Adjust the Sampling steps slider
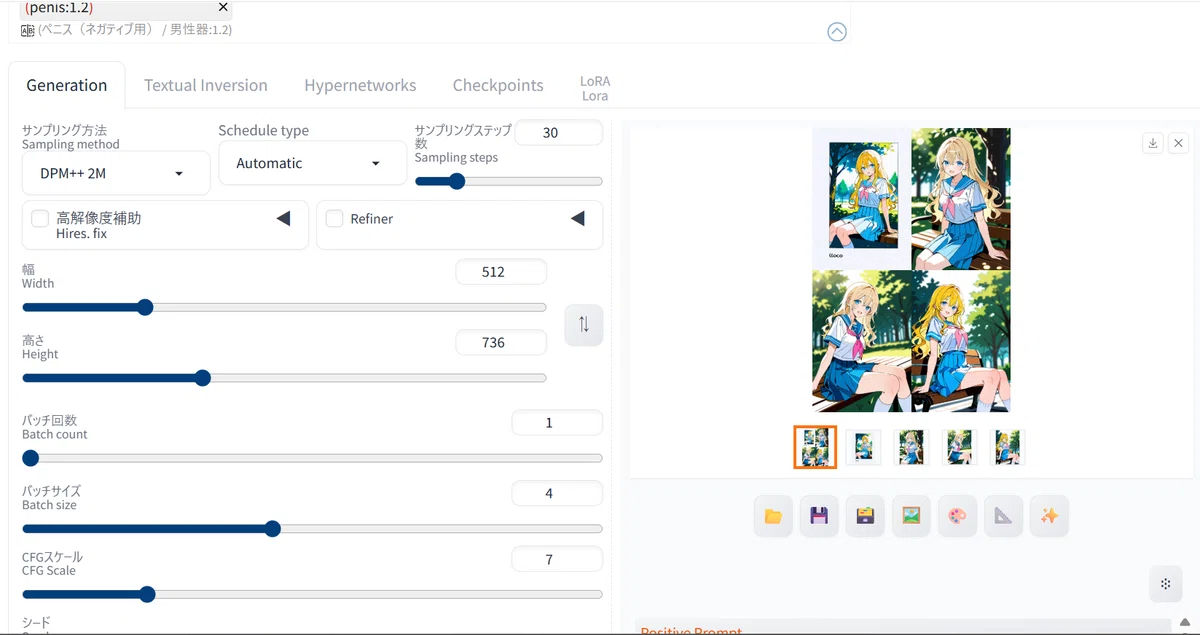Screen dimensions: 1200x635 (x=509, y=181)
